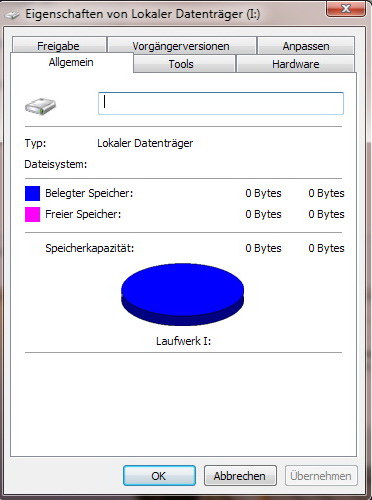Click the blue disk usage pie chart
The height and width of the screenshot is (500, 372).
182,294
